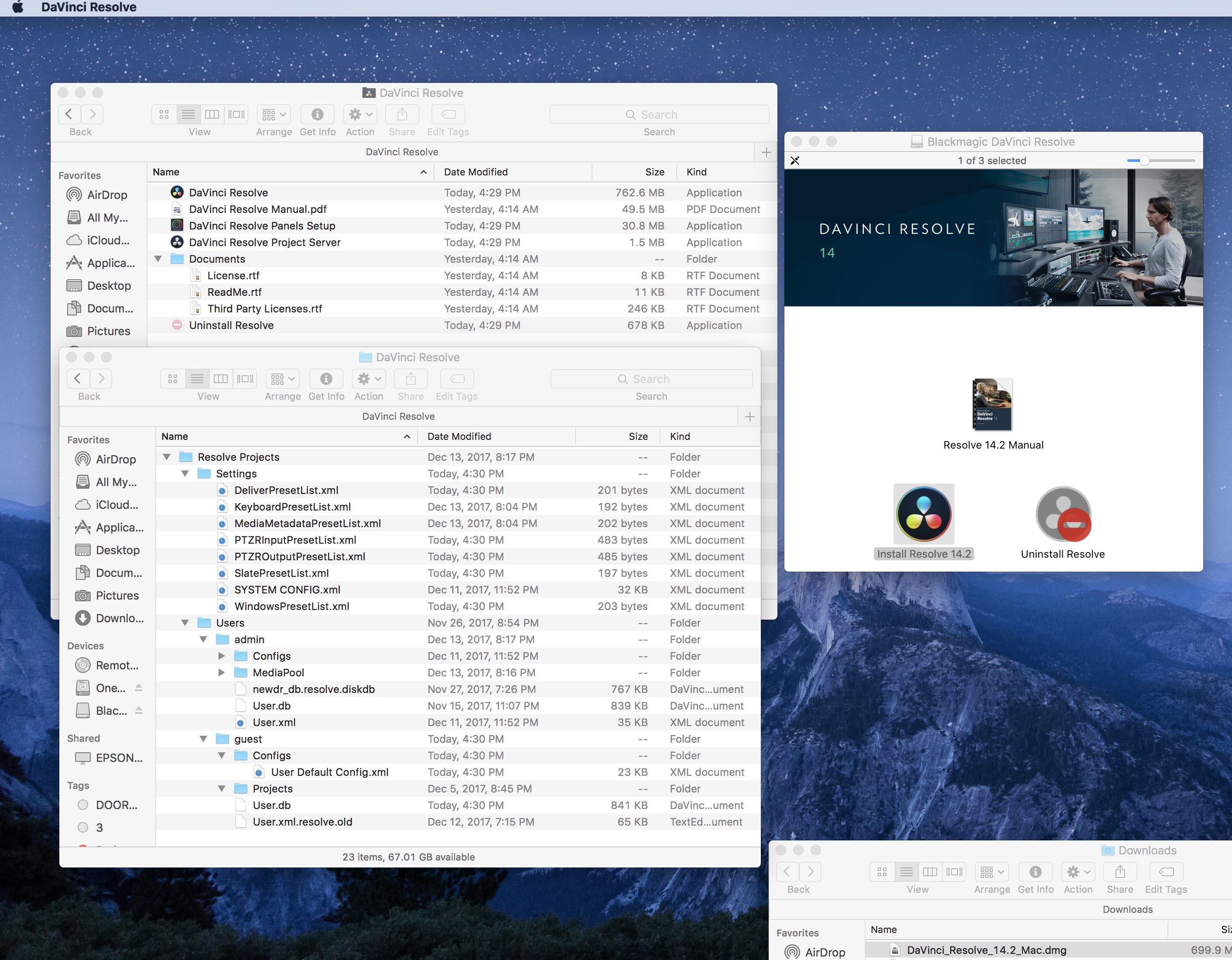Open the Apple menu
Image resolution: width=1232 pixels, height=960 pixels.
(18, 7)
